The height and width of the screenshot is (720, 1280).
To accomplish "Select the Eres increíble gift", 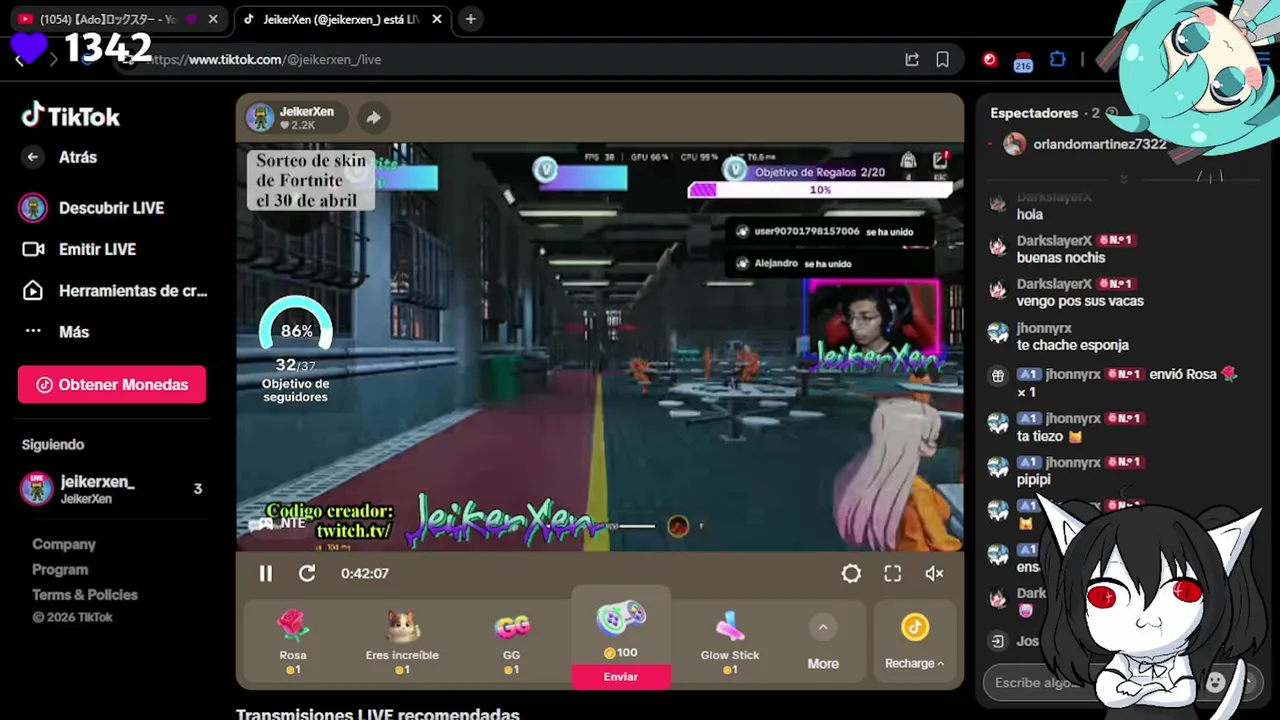I will [402, 642].
